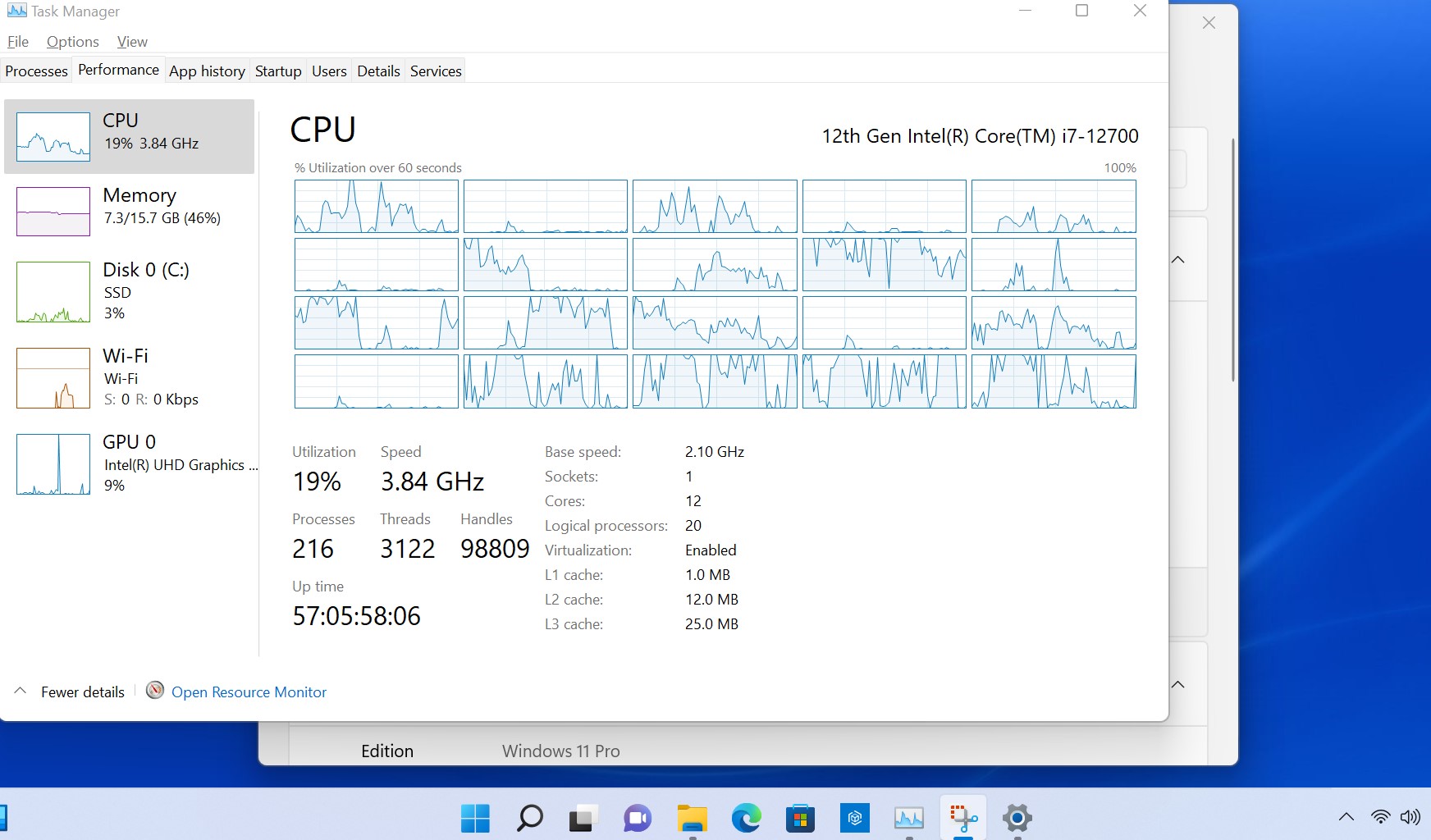Switch to the Startup tab
Image resolution: width=1431 pixels, height=840 pixels.
(x=278, y=71)
